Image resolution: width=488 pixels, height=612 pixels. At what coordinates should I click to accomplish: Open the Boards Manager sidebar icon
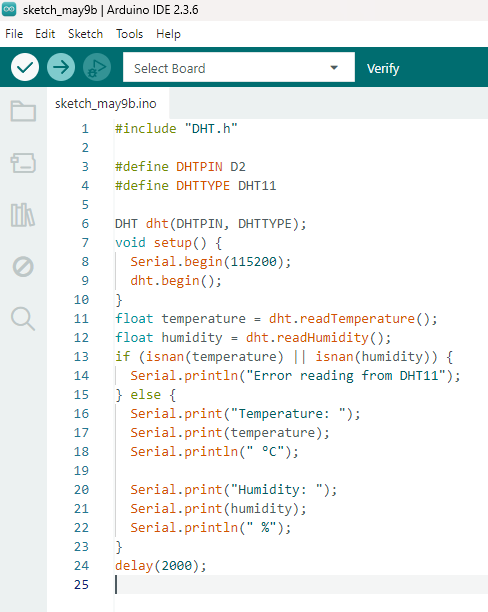tap(23, 163)
